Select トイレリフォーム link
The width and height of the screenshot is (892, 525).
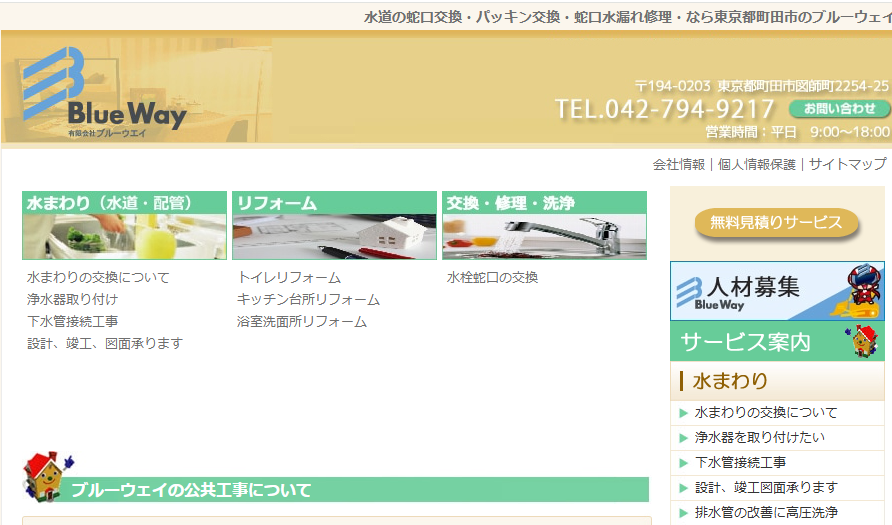tap(289, 277)
